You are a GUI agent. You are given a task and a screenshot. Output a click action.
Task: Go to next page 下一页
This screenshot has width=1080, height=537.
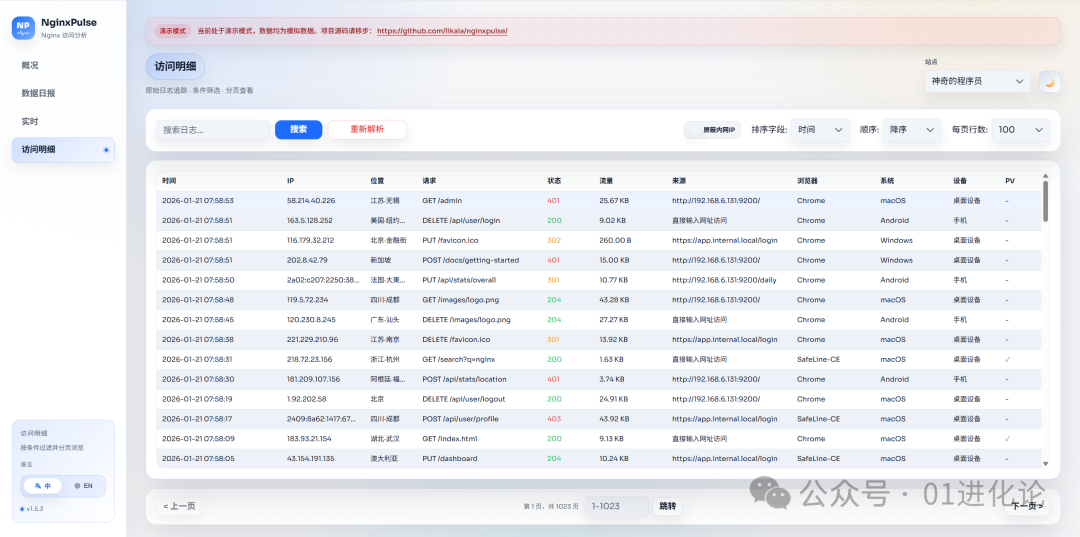tap(1027, 506)
